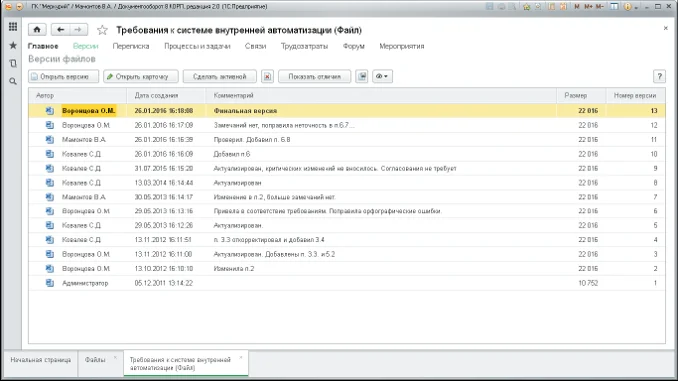
Task: Click the Сделать активной button
Action: [220, 77]
